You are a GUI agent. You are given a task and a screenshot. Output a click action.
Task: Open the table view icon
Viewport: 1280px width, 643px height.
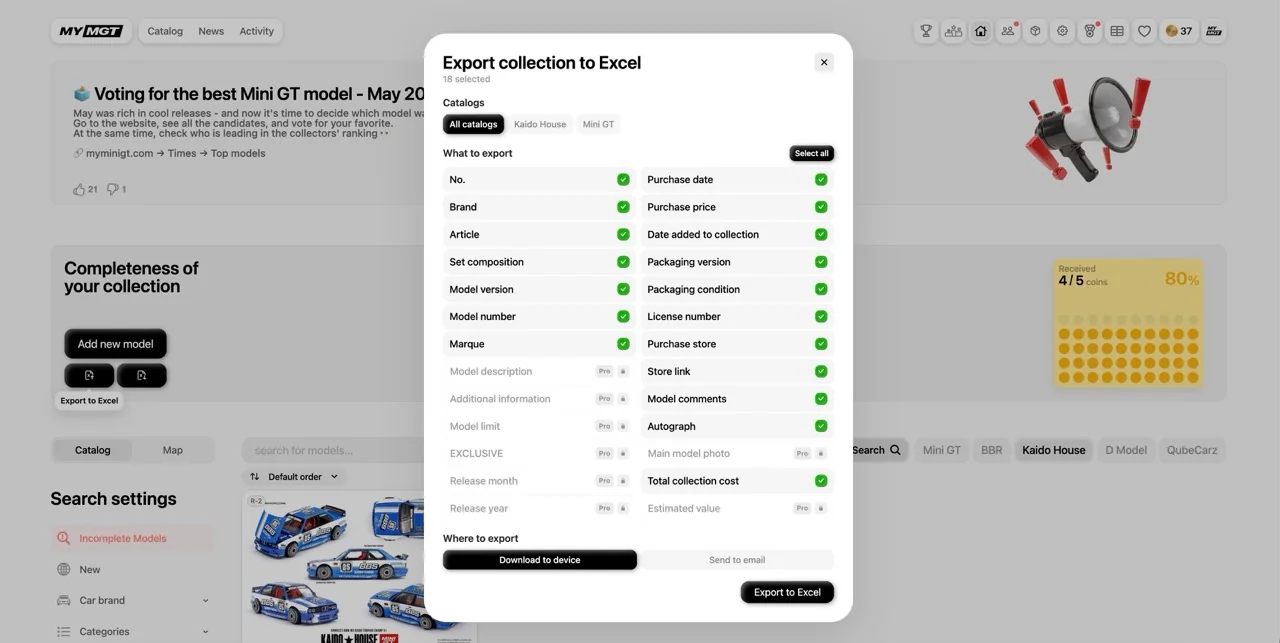[1117, 31]
